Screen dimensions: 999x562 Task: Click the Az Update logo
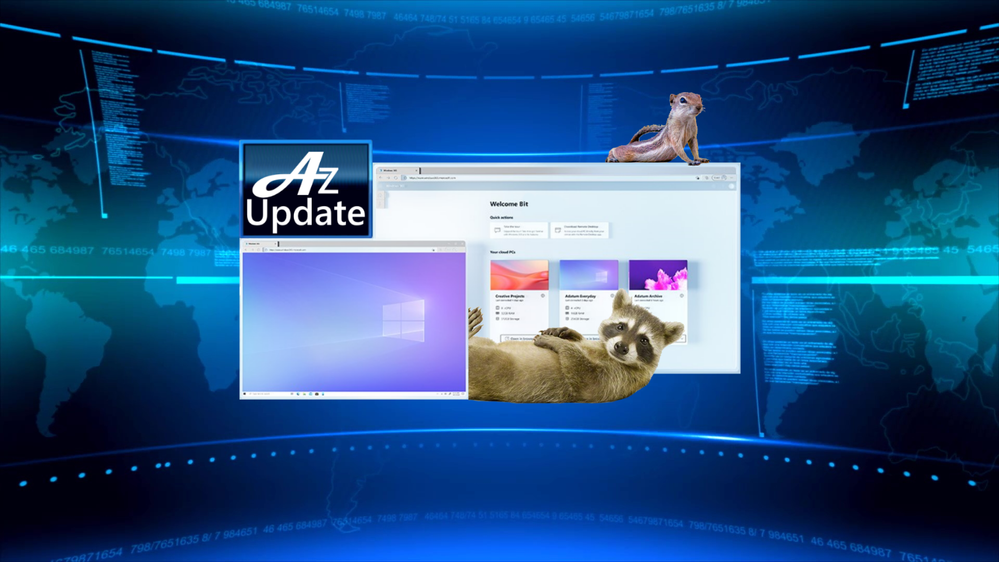pyautogui.click(x=306, y=190)
